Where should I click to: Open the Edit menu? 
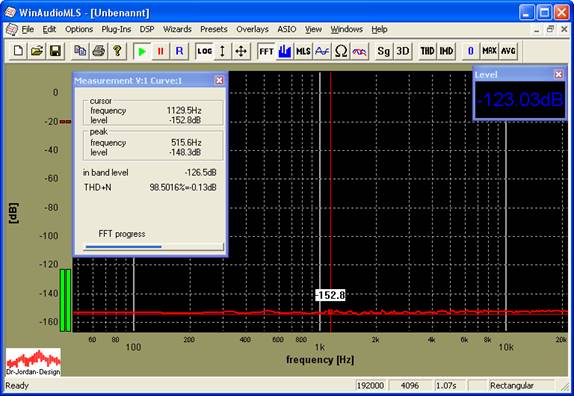49,29
